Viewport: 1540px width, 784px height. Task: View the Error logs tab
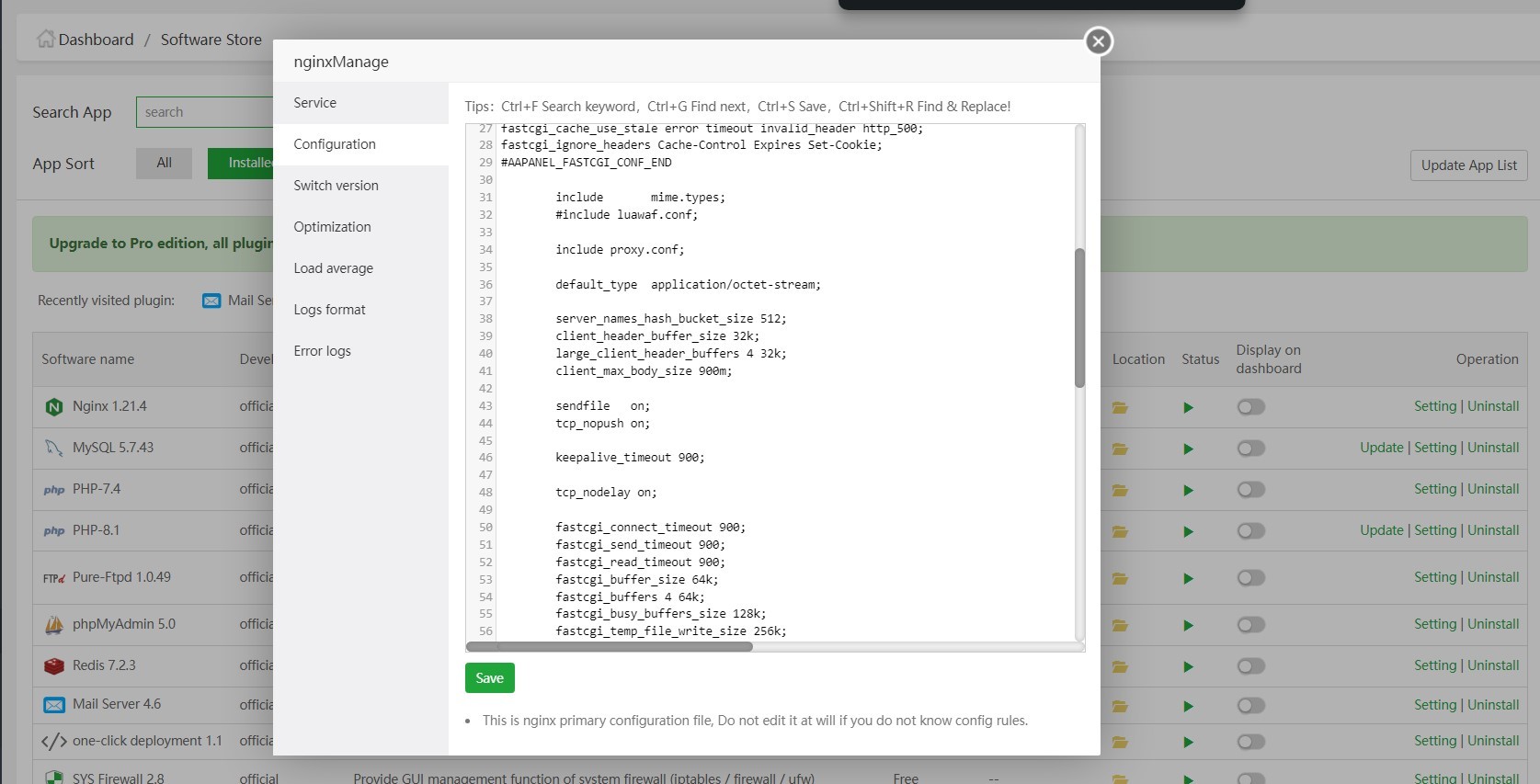[360, 351]
